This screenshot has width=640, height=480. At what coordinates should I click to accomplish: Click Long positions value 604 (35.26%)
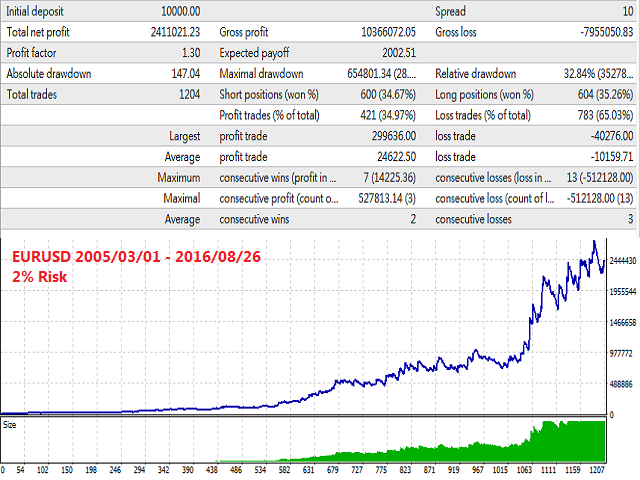point(605,94)
